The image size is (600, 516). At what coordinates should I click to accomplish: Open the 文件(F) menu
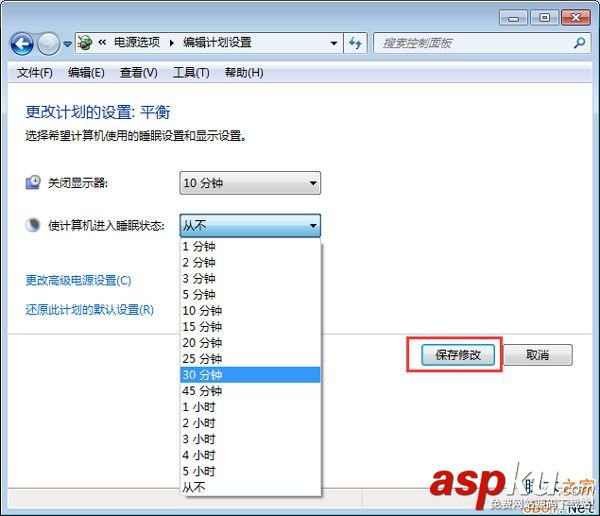34,72
